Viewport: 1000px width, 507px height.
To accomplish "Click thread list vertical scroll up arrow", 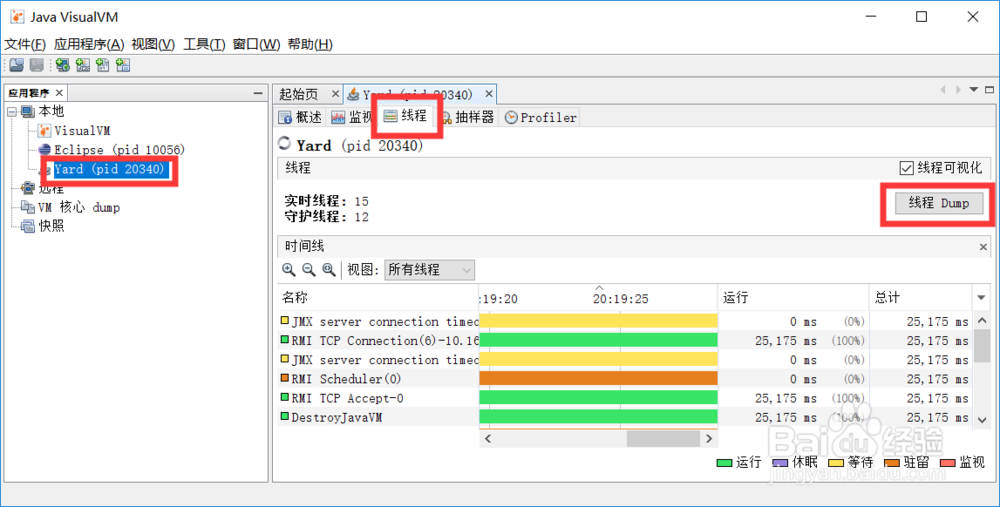I will tap(982, 321).
